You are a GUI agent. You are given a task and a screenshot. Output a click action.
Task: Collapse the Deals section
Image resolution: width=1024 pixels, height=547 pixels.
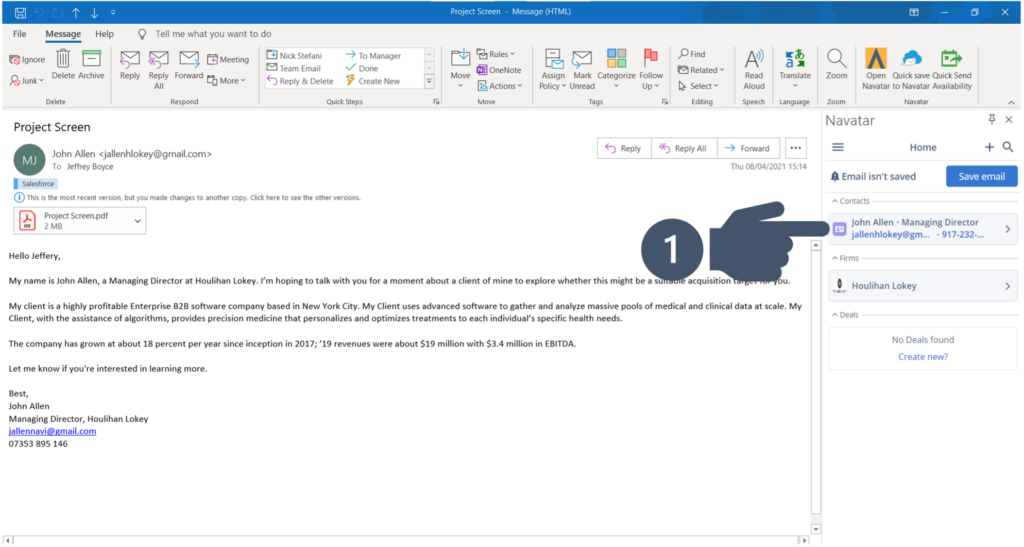pyautogui.click(x=845, y=315)
